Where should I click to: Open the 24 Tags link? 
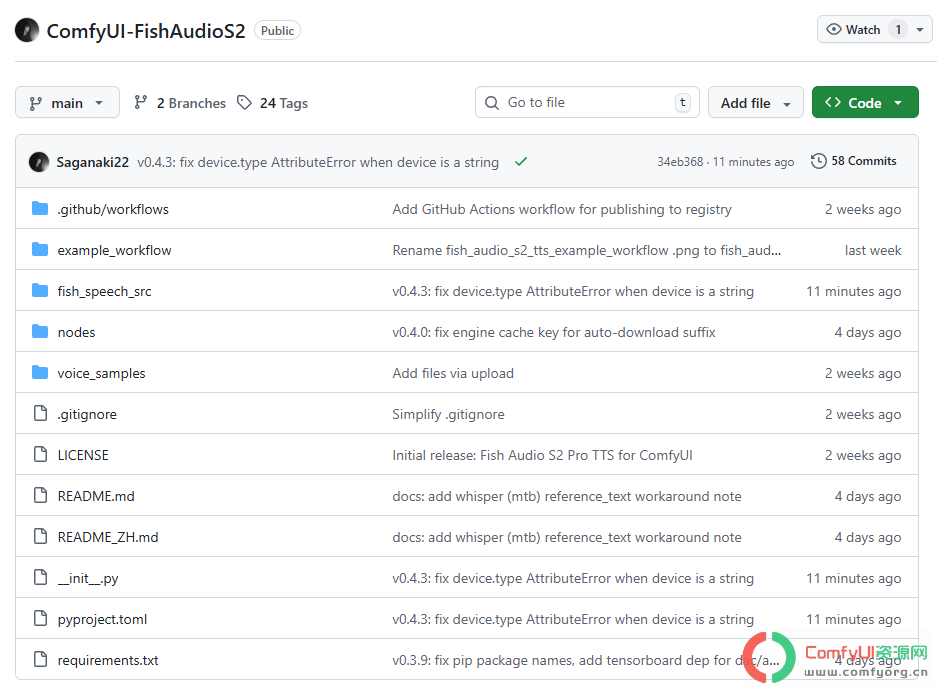coord(272,103)
